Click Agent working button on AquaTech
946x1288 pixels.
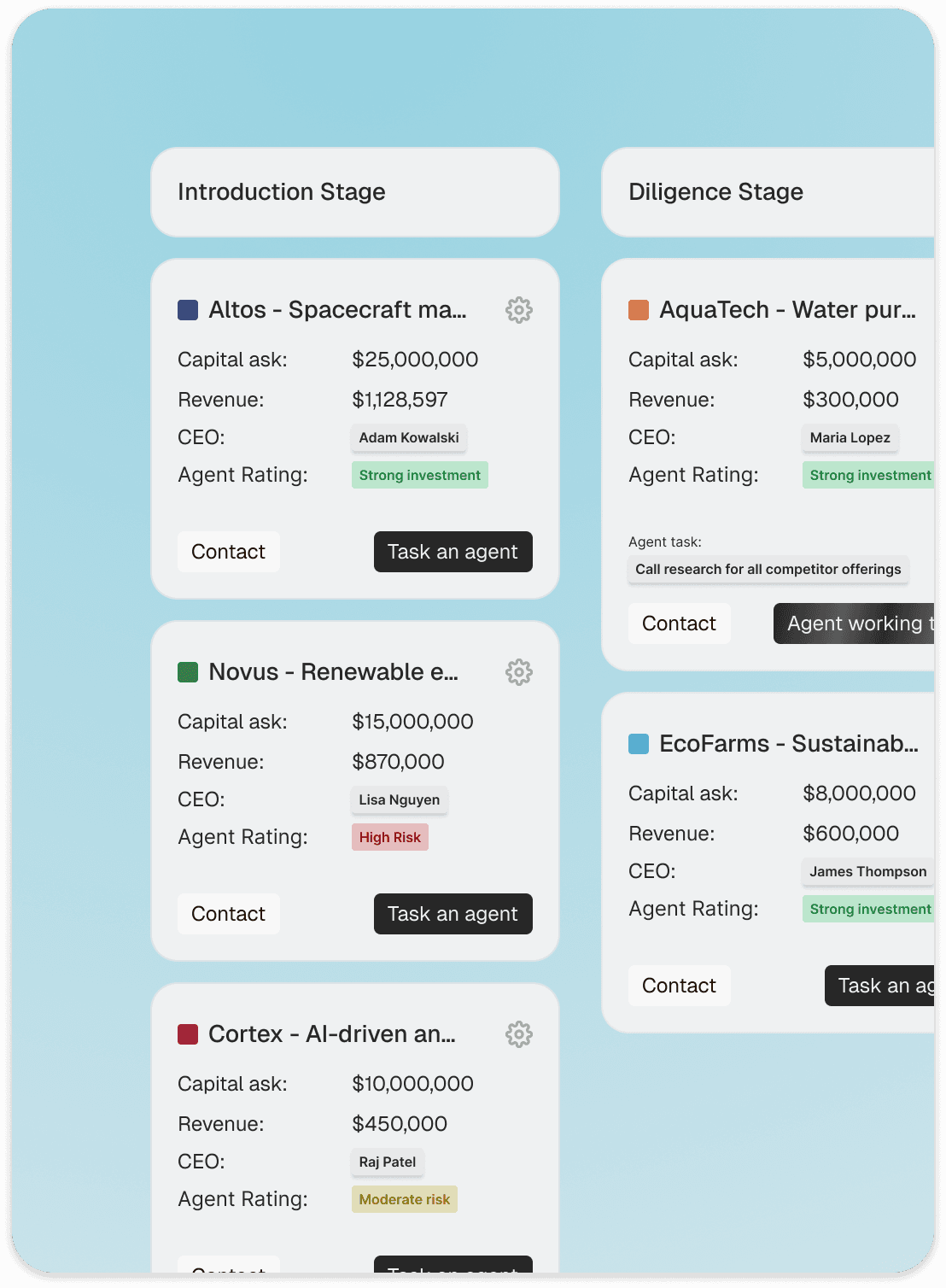854,624
